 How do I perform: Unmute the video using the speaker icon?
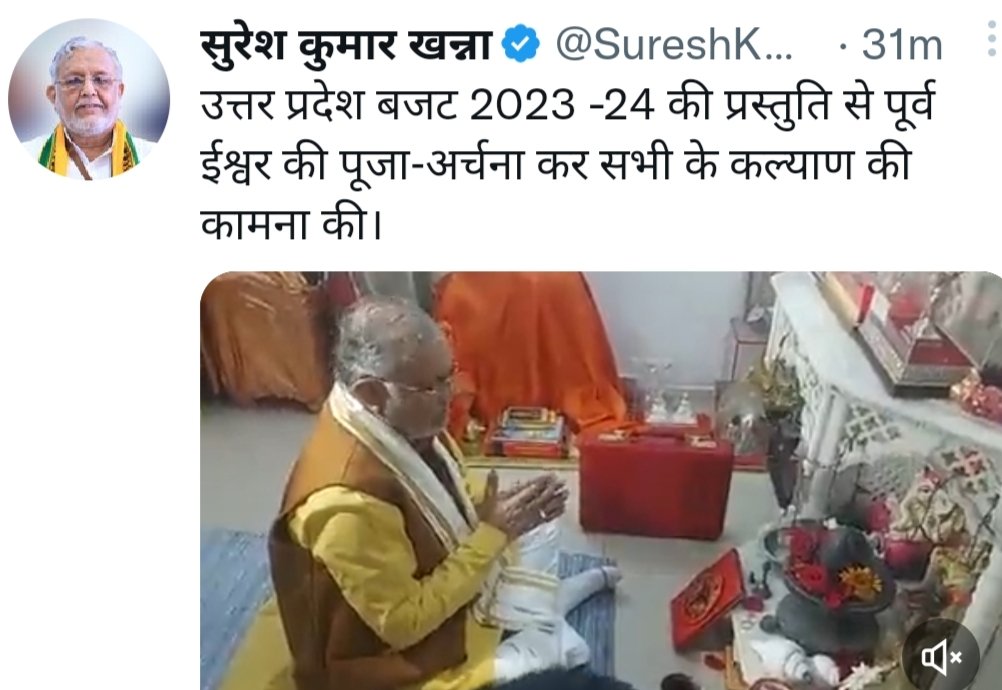pyautogui.click(x=941, y=656)
